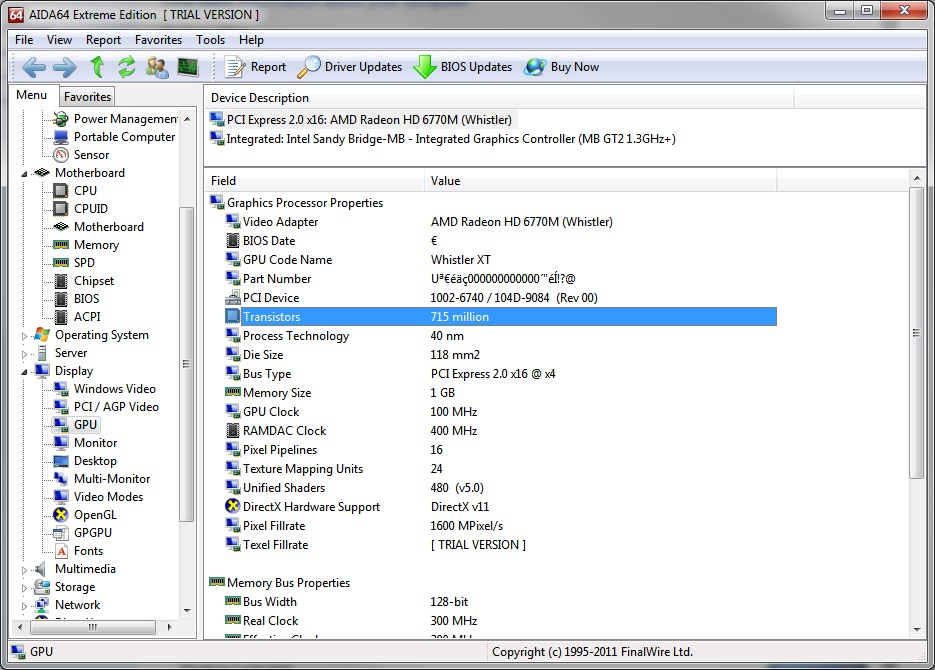This screenshot has width=935, height=670.
Task: Click tree panel horizontal scrollbar thumb
Action: coord(93,627)
